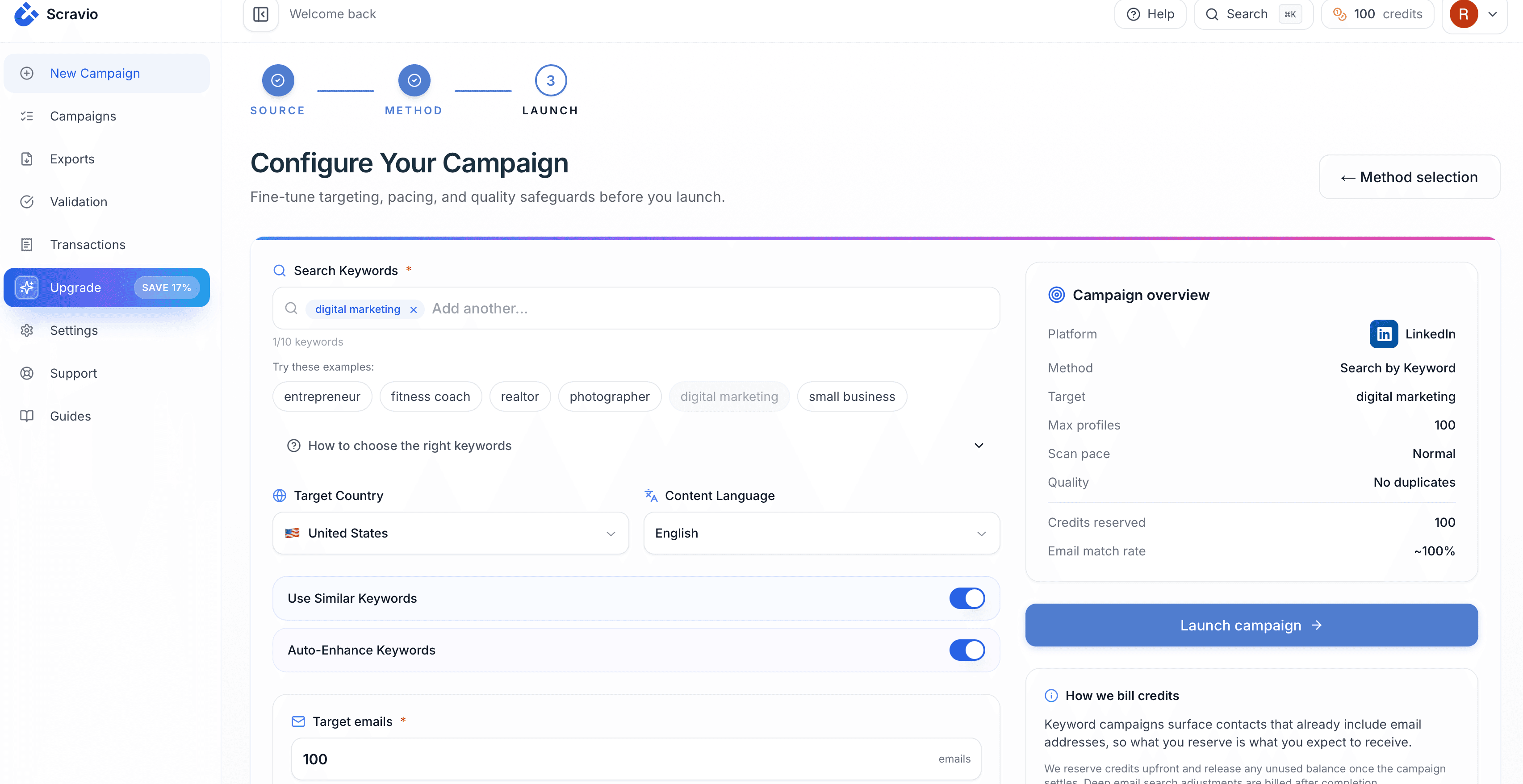Click the Help question mark icon
Screen dimensions: 1523x784
pyautogui.click(x=1133, y=14)
